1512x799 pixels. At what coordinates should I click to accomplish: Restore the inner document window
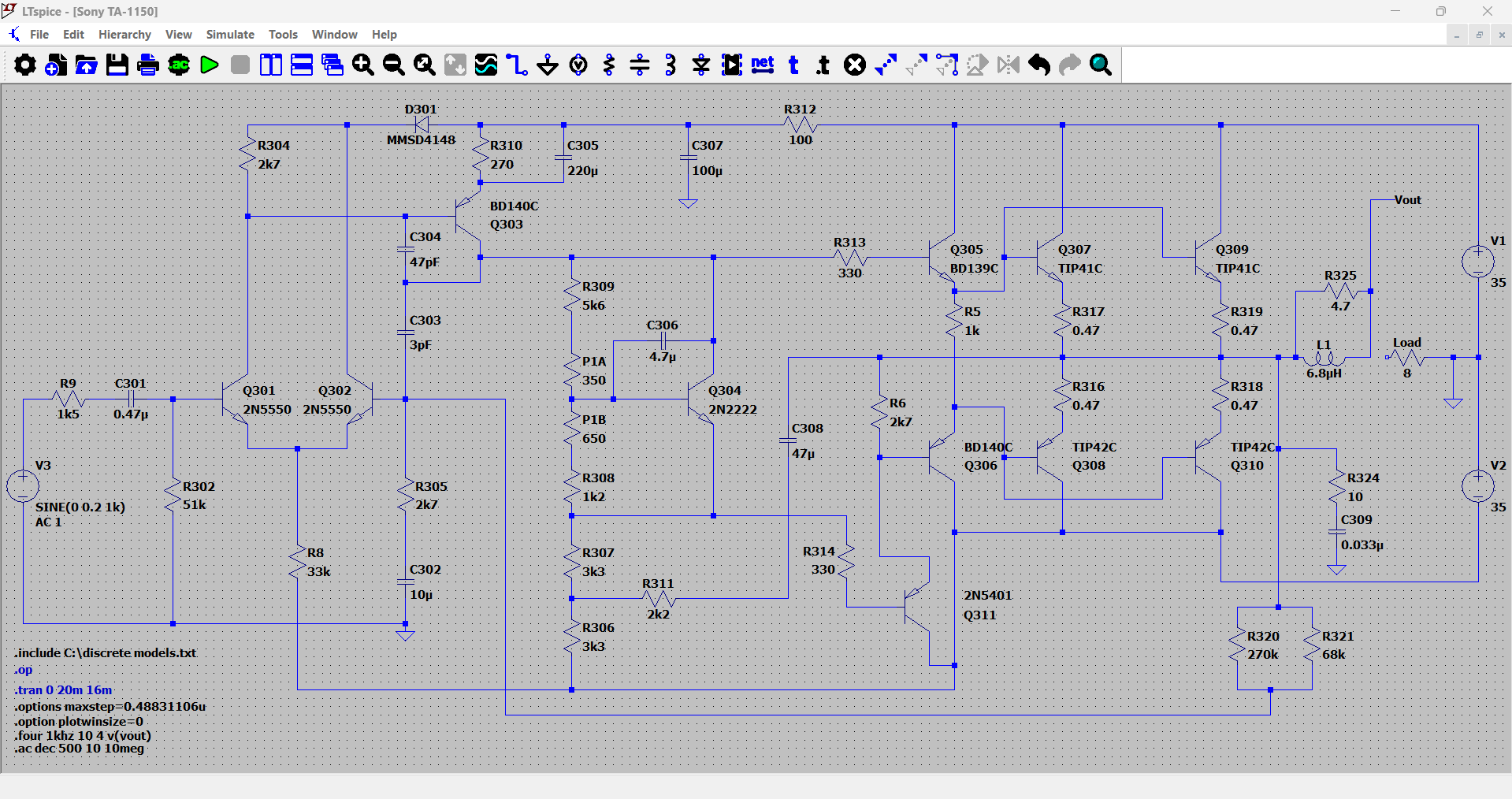(1480, 35)
